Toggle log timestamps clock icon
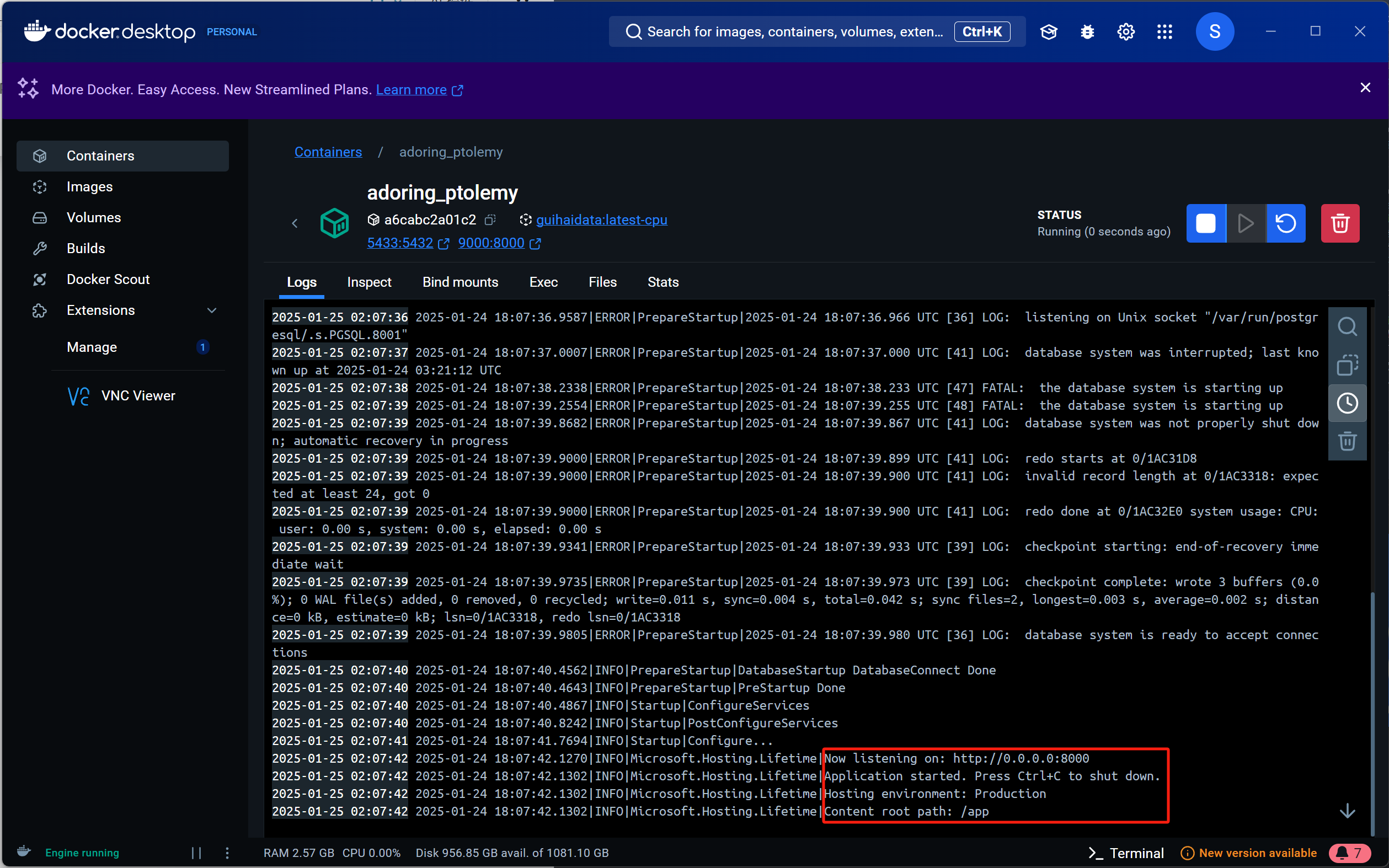Image resolution: width=1389 pixels, height=868 pixels. (1347, 403)
